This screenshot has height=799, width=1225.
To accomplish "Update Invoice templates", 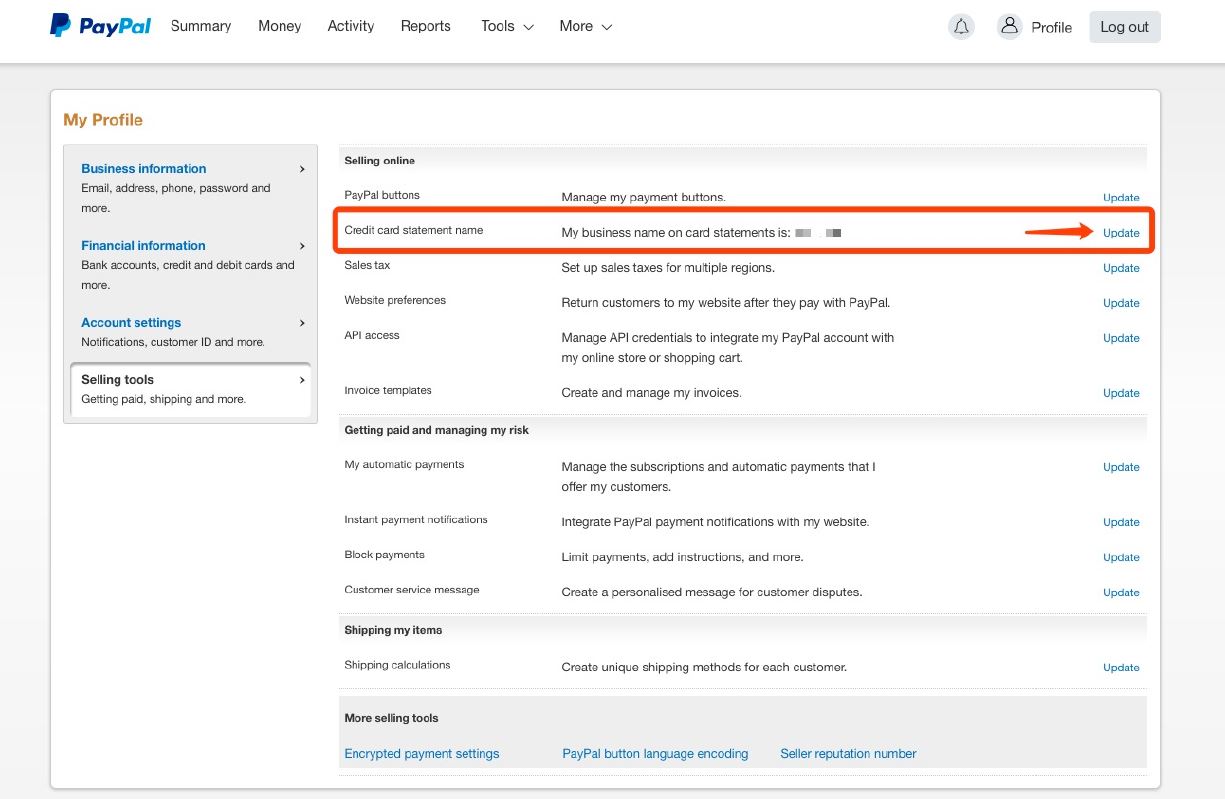I will click(x=1121, y=393).
